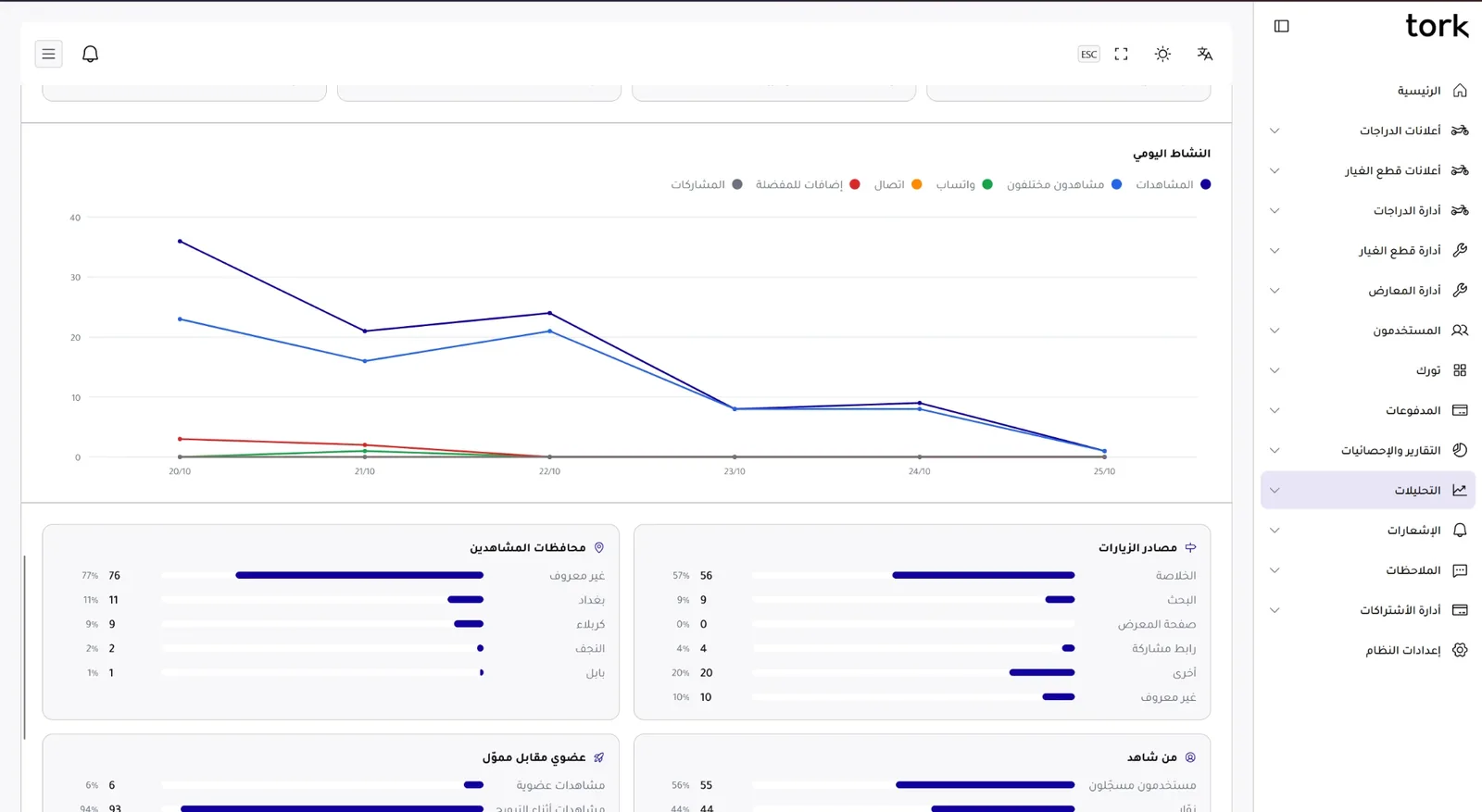Screen dimensions: 1482x812
Task: Toggle واتساب series in chart legend
Action: pyautogui.click(x=964, y=184)
